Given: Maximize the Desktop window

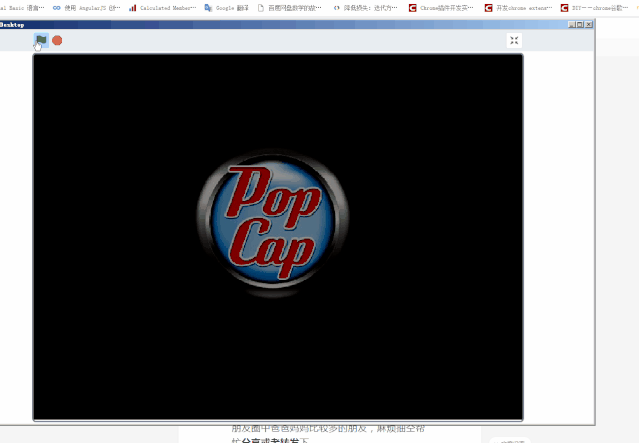Looking at the screenshot, I should click(580, 24).
